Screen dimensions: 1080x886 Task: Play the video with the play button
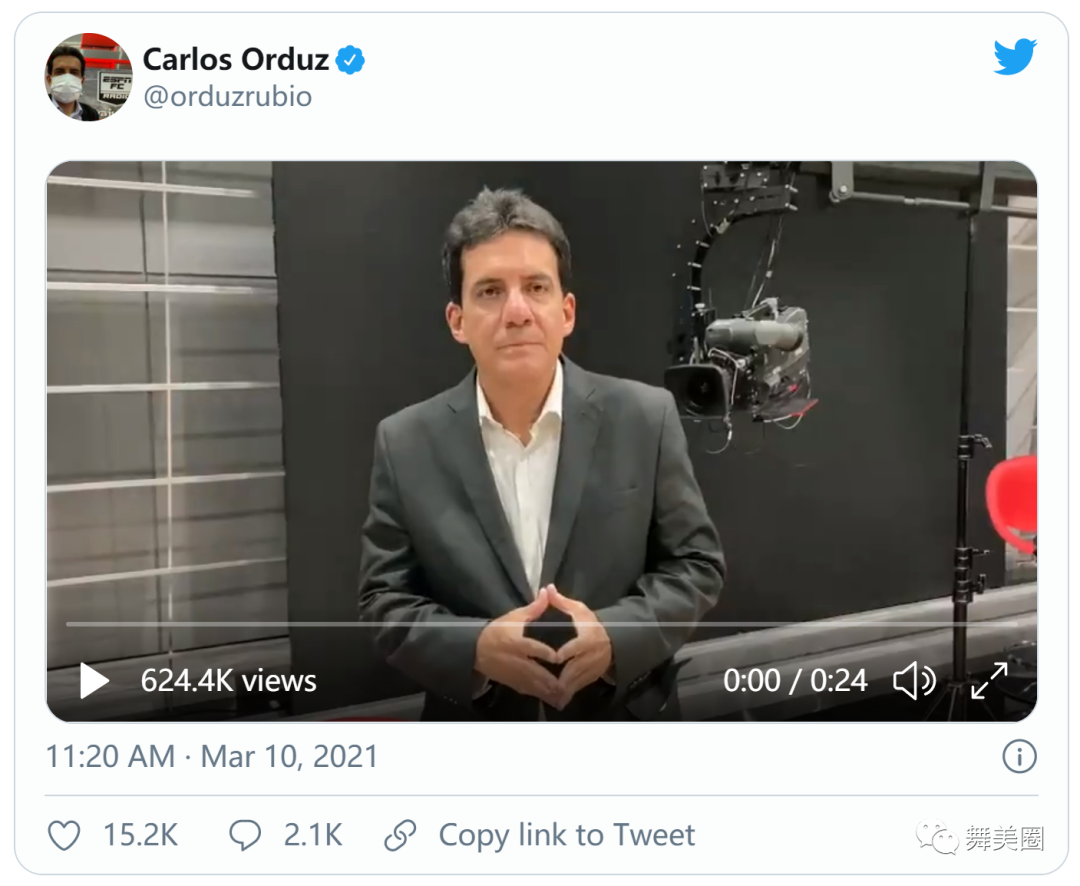[x=94, y=681]
